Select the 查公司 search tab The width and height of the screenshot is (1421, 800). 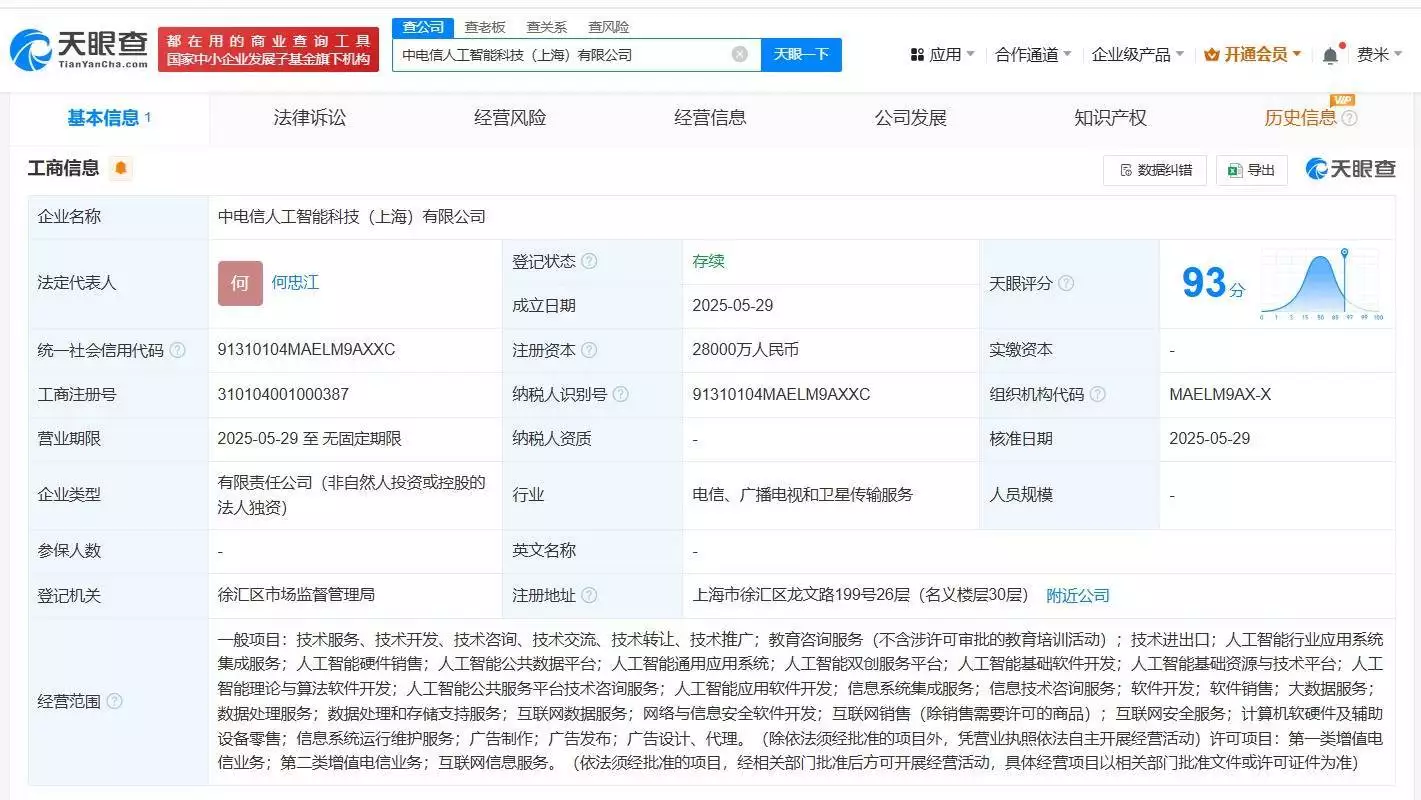point(423,27)
